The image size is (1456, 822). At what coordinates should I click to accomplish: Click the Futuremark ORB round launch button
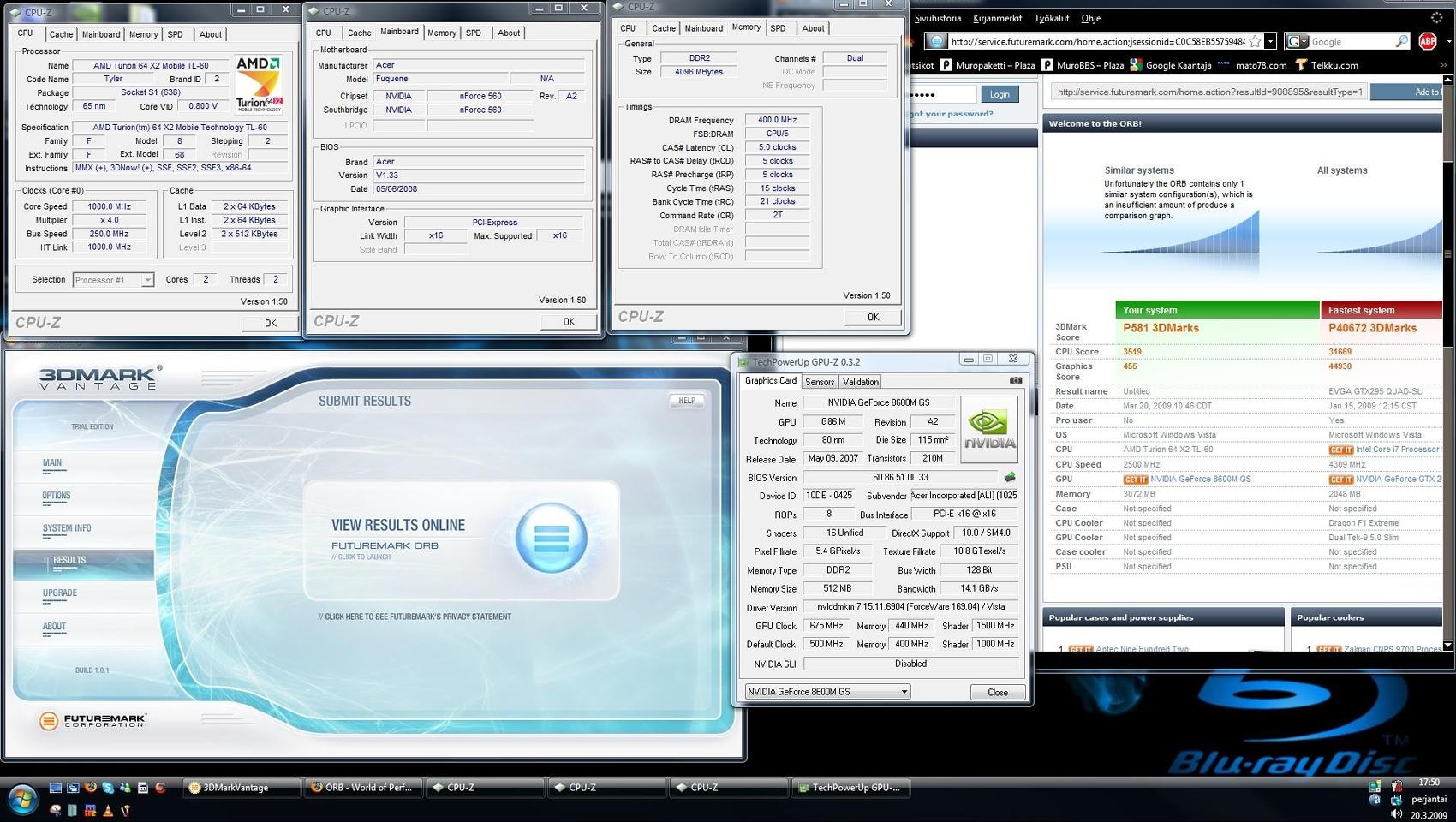(552, 538)
